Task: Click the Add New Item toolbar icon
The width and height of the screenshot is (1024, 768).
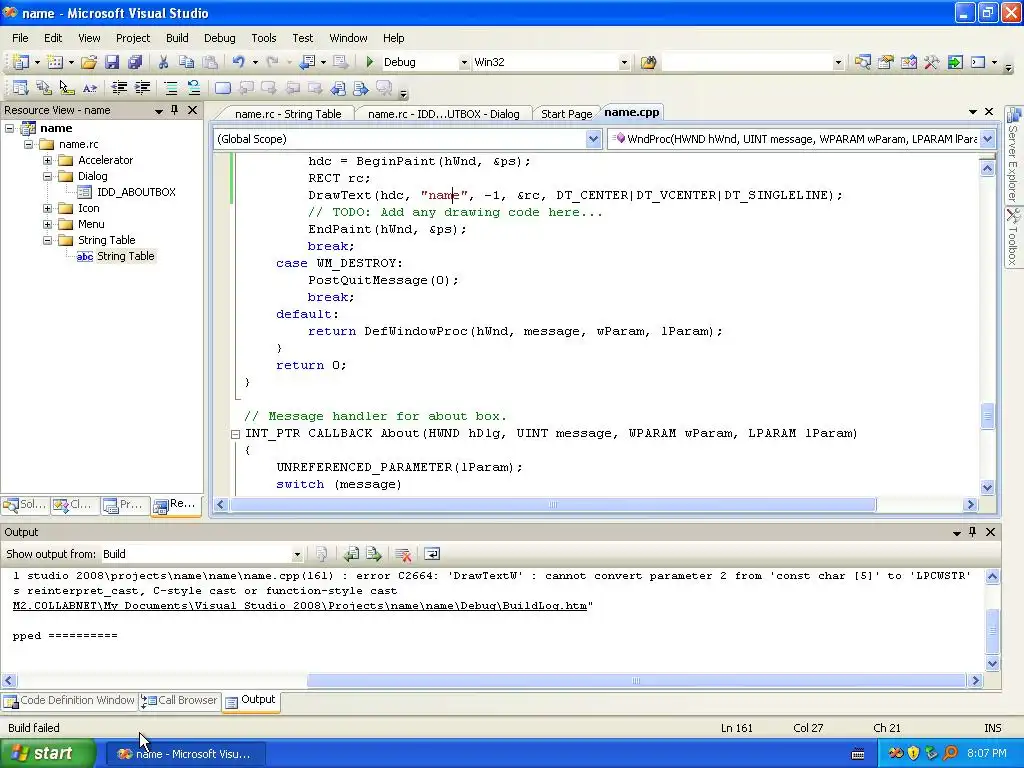Action: 55,62
